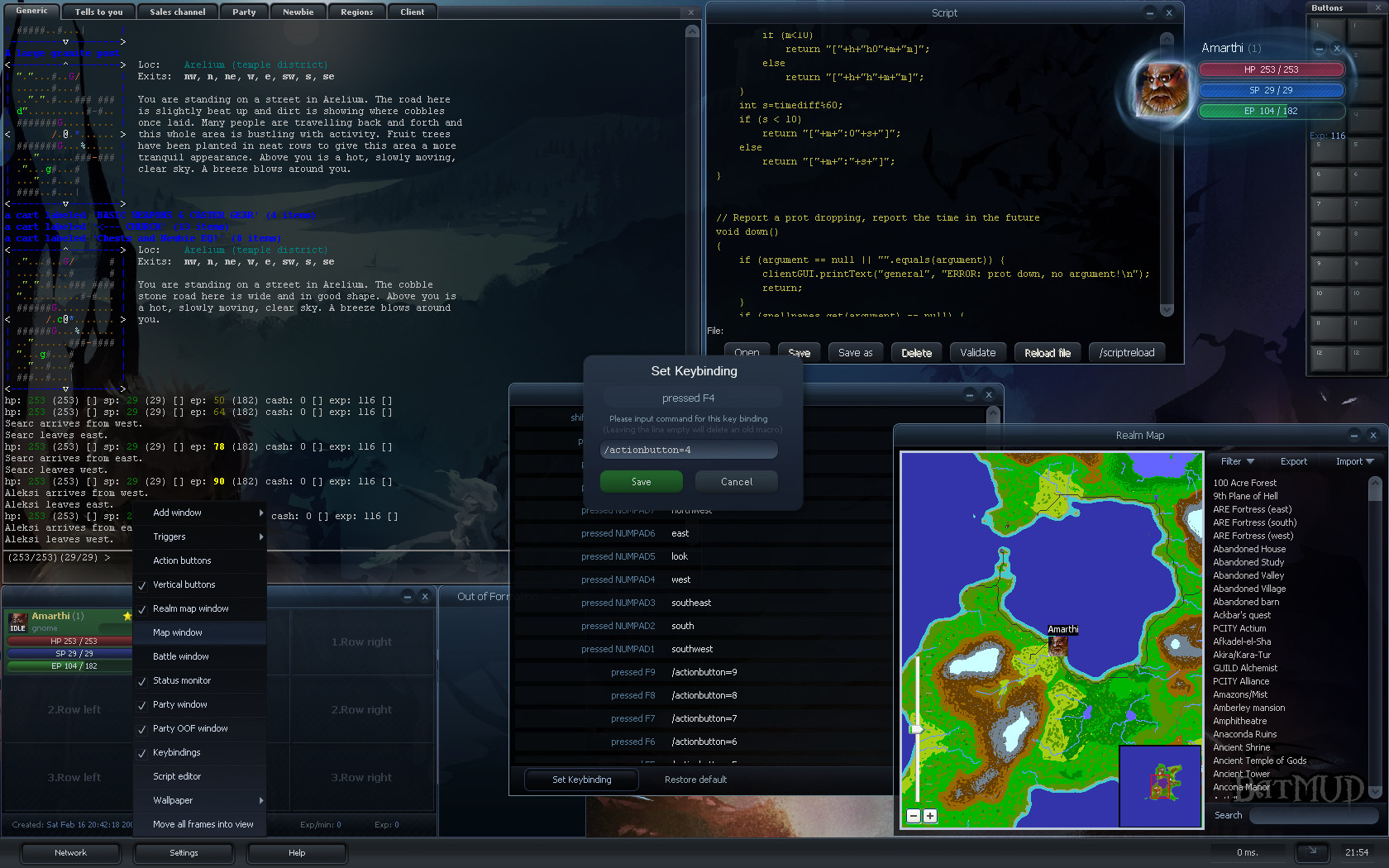Select Script editor from the context menu

tap(176, 776)
